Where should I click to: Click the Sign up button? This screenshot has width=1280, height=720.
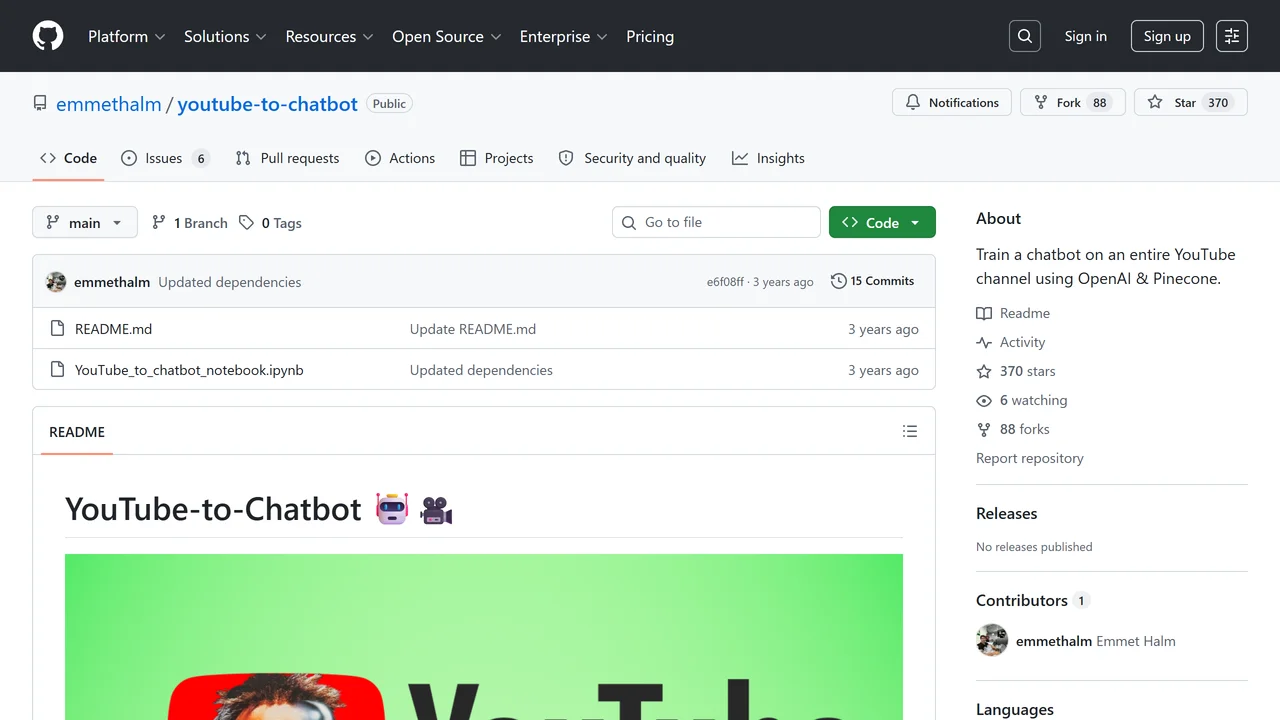(x=1167, y=36)
